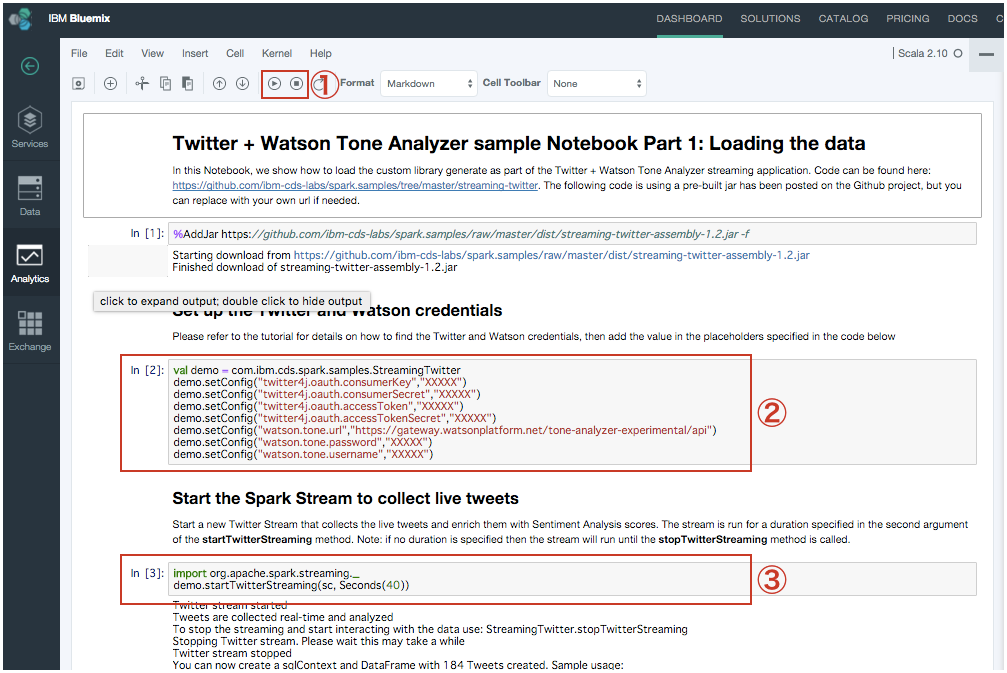Move the selected cell down
The height and width of the screenshot is (673, 1007).
(242, 83)
